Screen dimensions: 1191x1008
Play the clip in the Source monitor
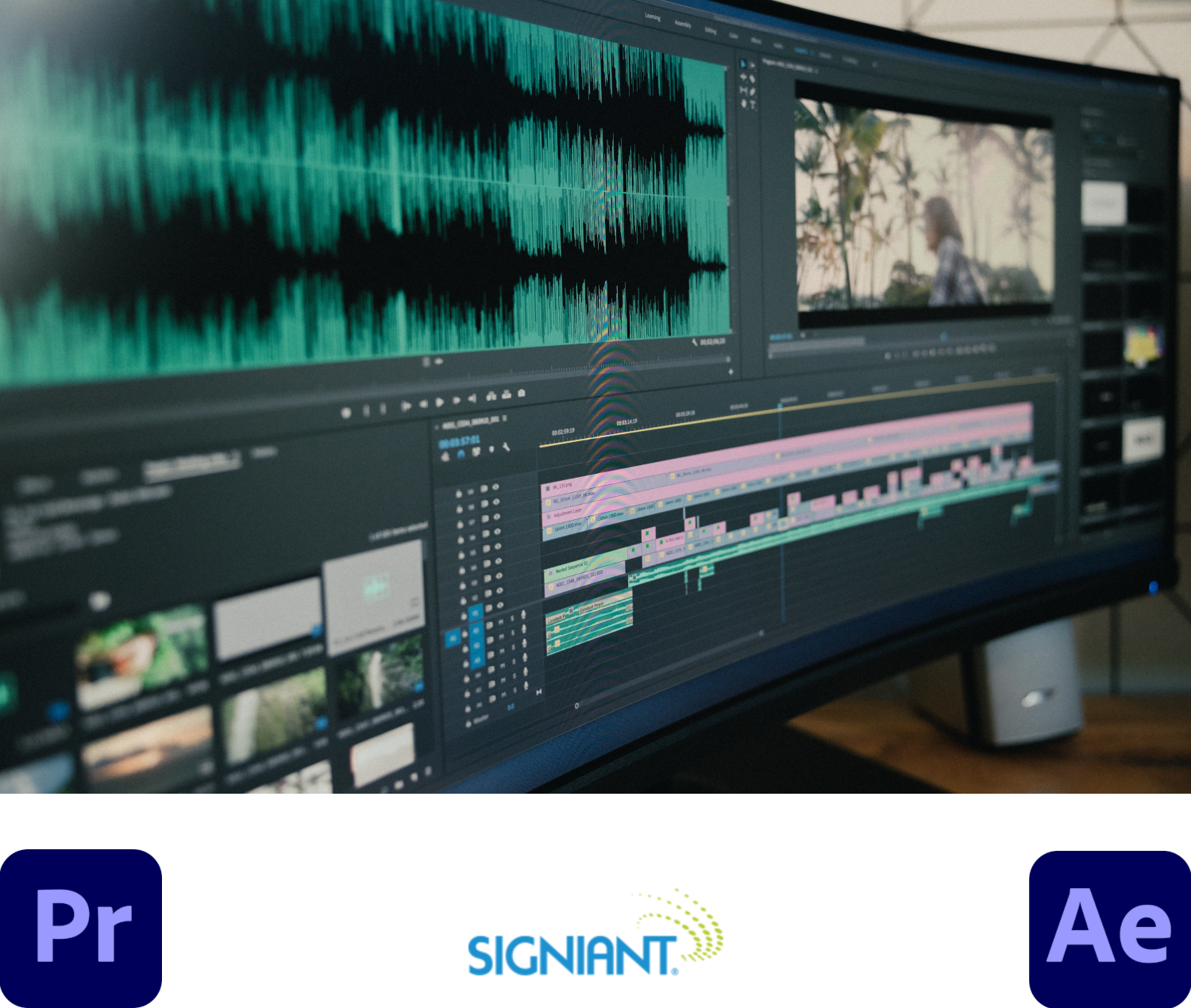coord(440,402)
